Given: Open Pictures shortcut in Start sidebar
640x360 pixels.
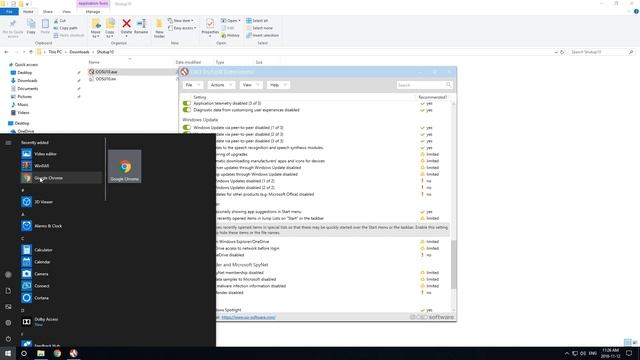Looking at the screenshot, I should [x=8, y=307].
